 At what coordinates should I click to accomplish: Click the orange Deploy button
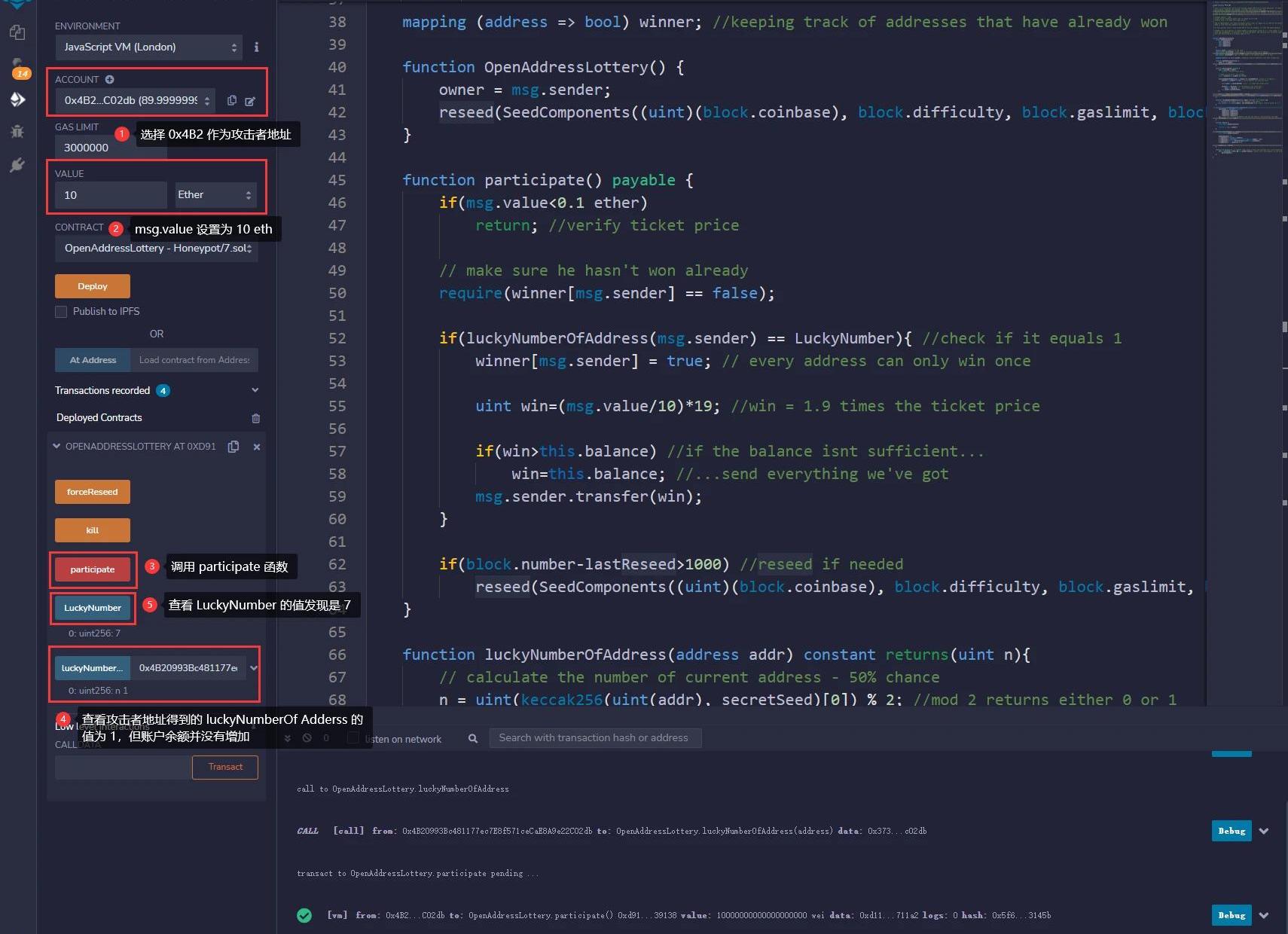click(92, 286)
